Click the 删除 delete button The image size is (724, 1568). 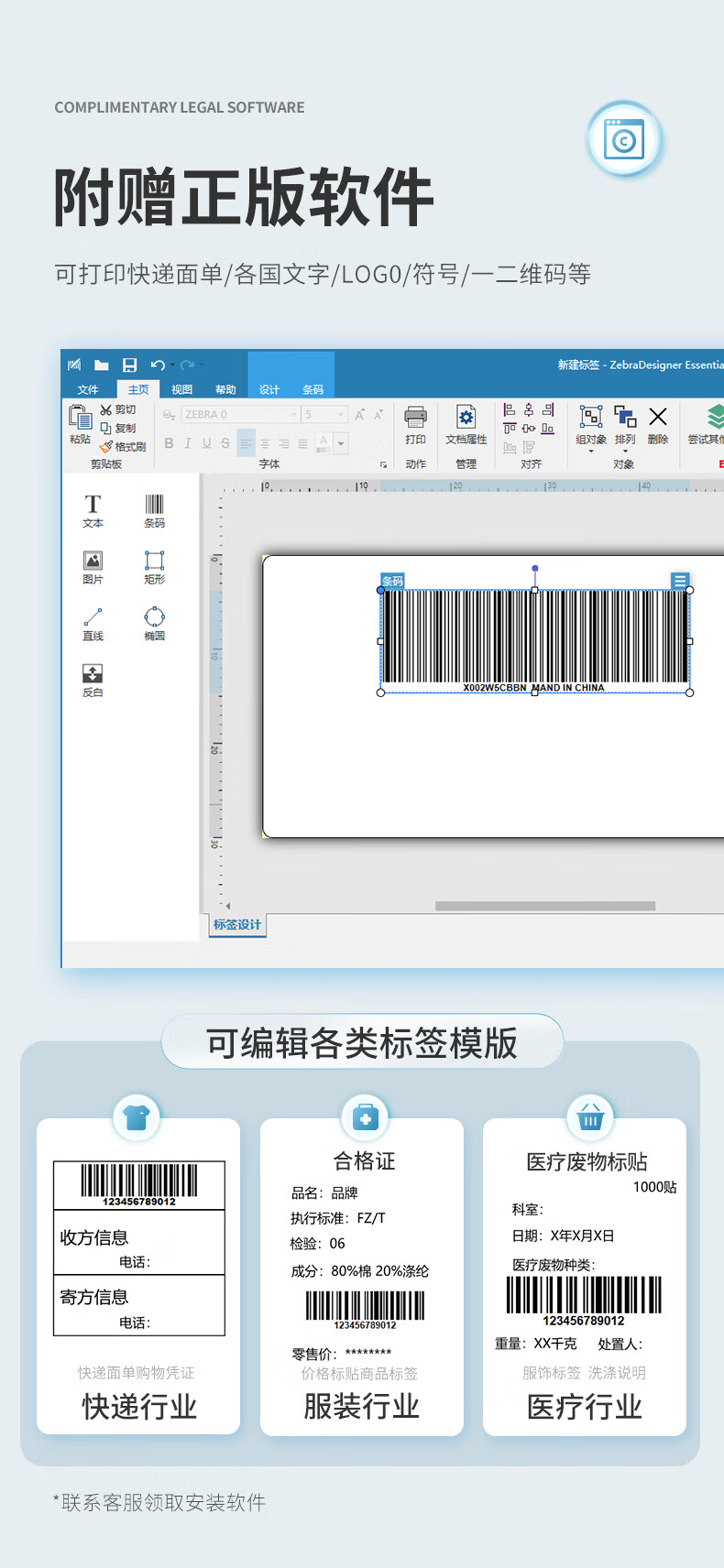658,424
